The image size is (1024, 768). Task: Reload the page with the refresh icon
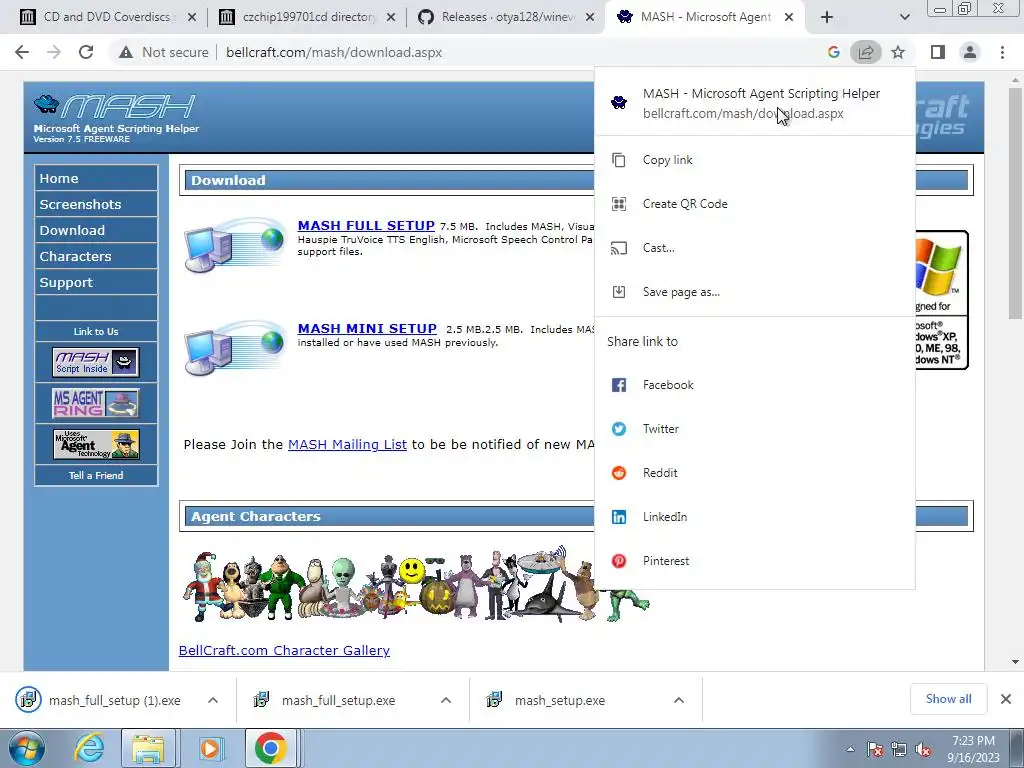coord(86,52)
